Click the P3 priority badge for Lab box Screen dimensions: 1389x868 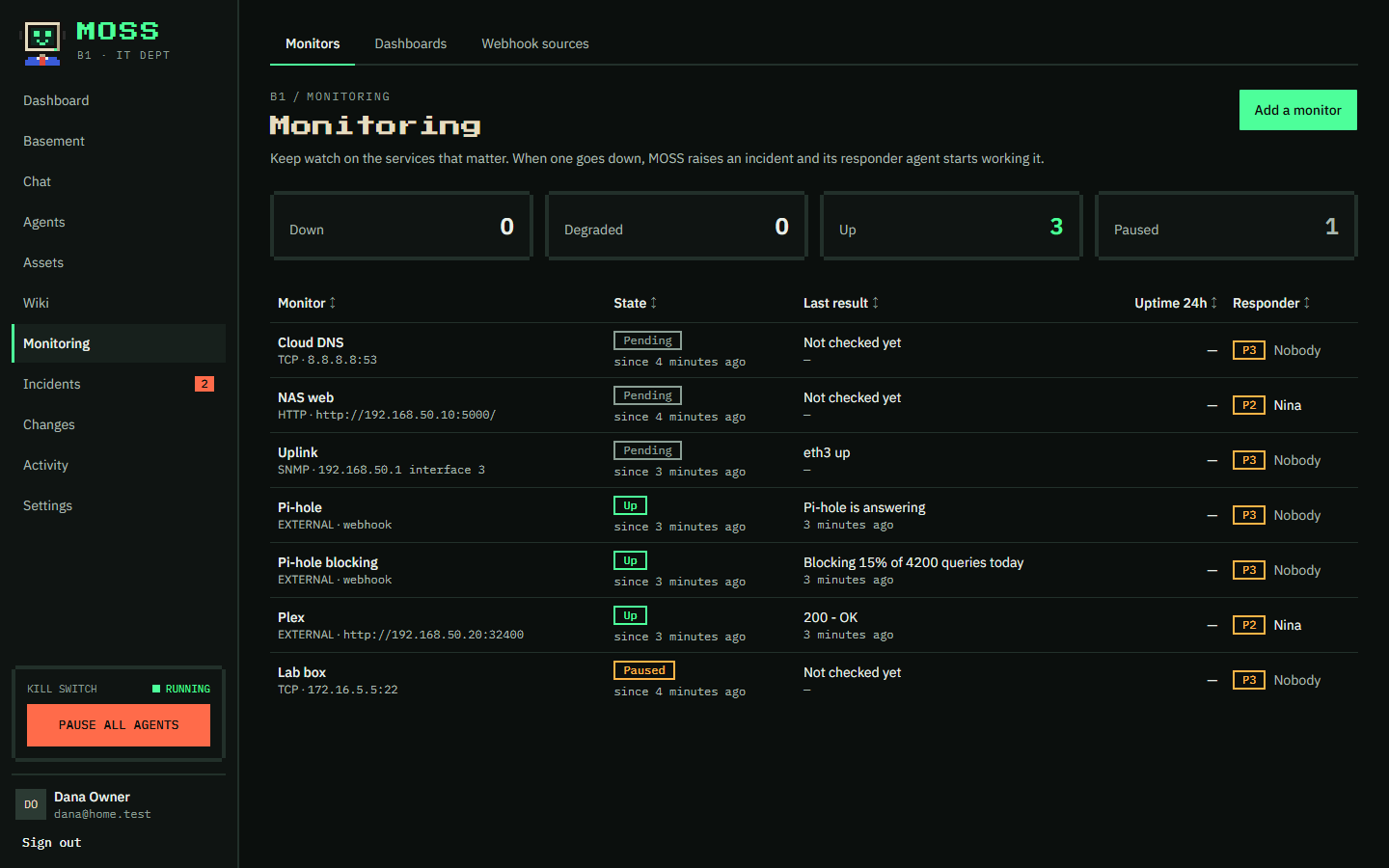[x=1249, y=680]
